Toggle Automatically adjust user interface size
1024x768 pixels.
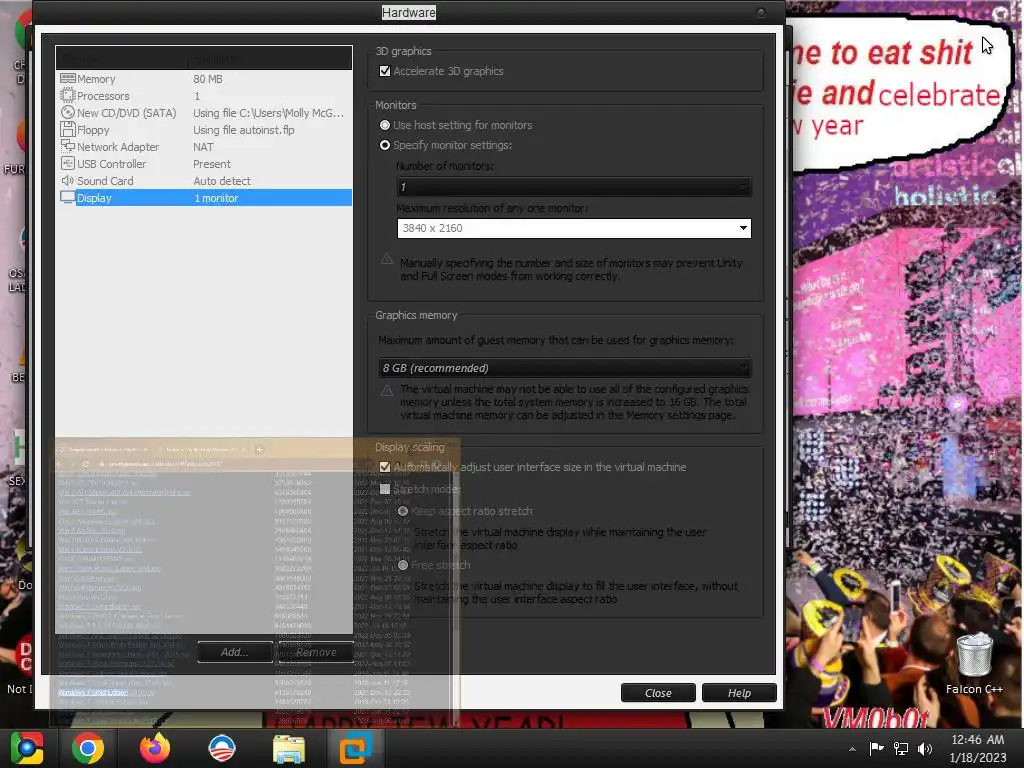[385, 467]
